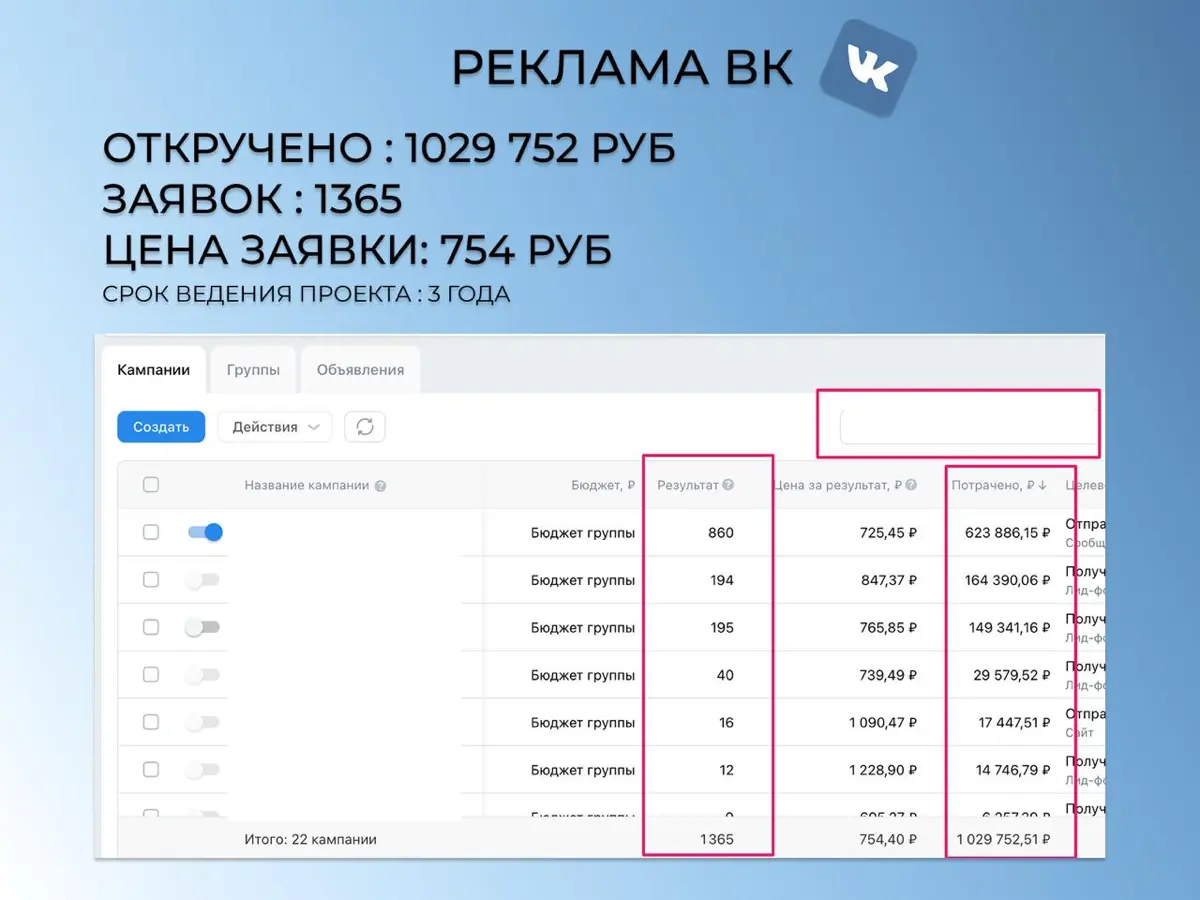Image resolution: width=1200 pixels, height=900 pixels.
Task: Click the 765,85 ₽ price cell
Action: (888, 628)
